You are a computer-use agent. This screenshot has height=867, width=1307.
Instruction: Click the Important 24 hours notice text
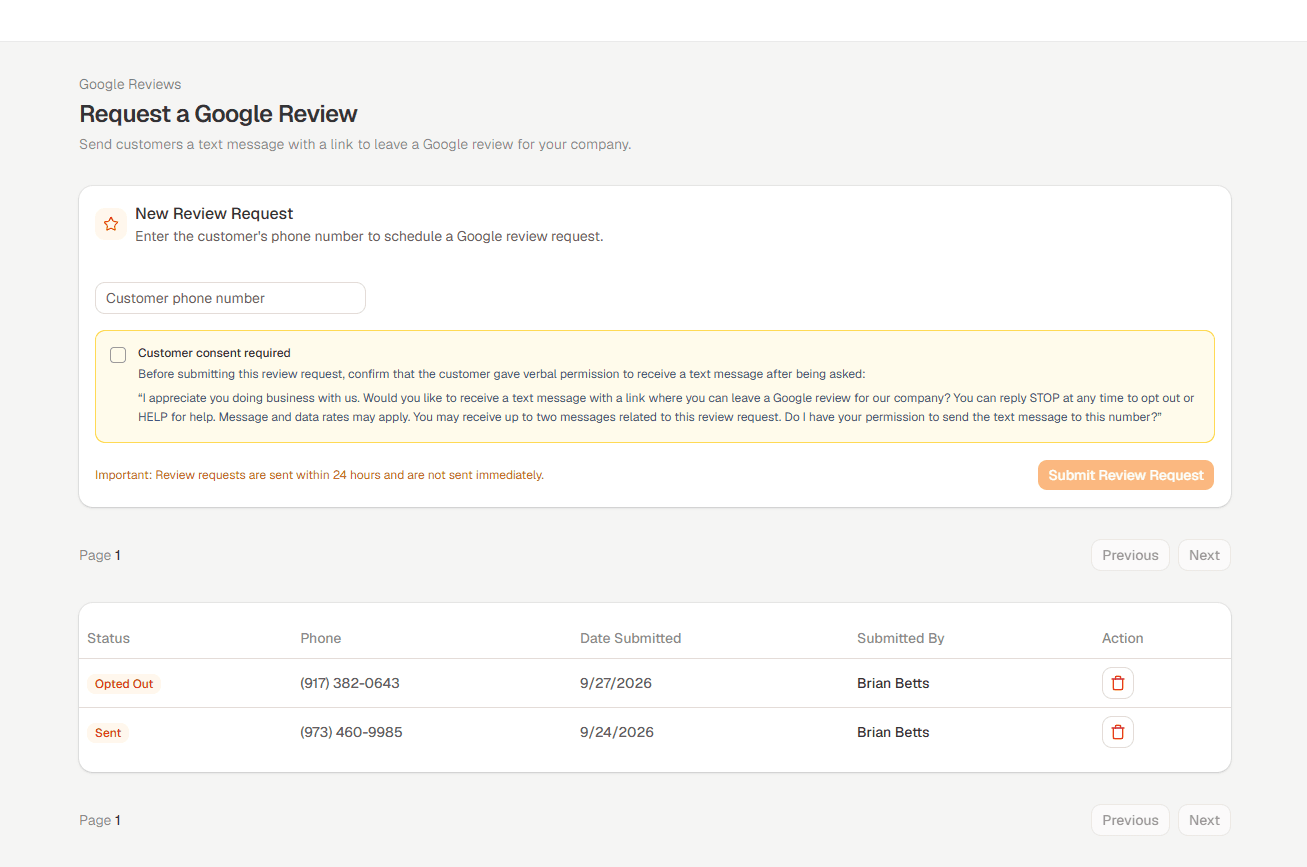coord(319,475)
